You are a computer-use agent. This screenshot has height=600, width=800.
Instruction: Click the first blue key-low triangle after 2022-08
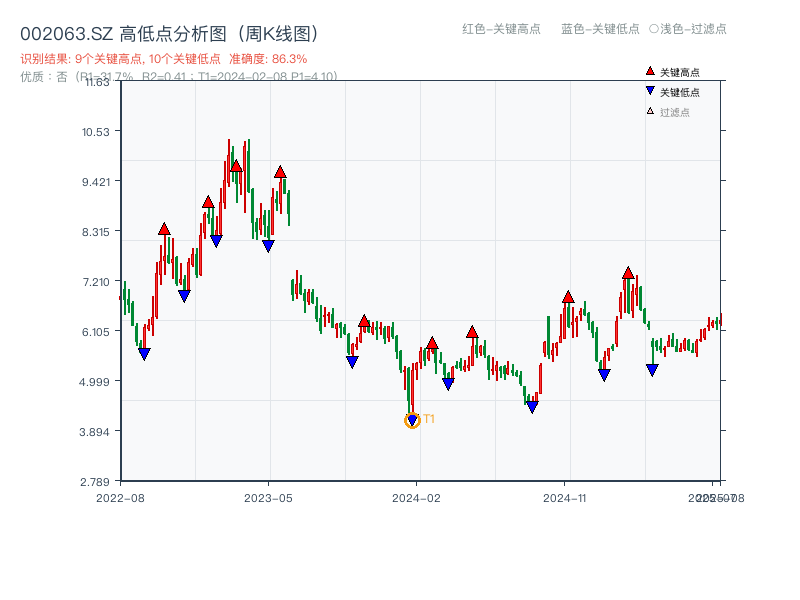coord(144,354)
